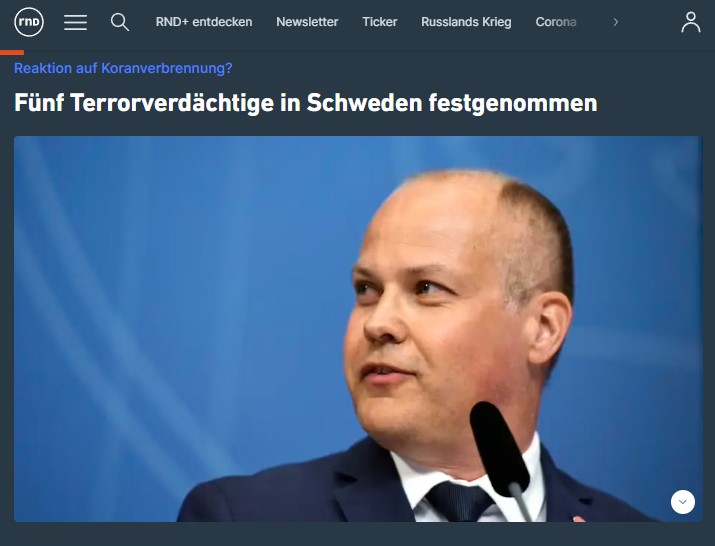Screen dimensions: 715x546
Task: Click the headline 'Fünf Terrorverdächtige in Schweden festgenommen'
Action: tap(306, 103)
